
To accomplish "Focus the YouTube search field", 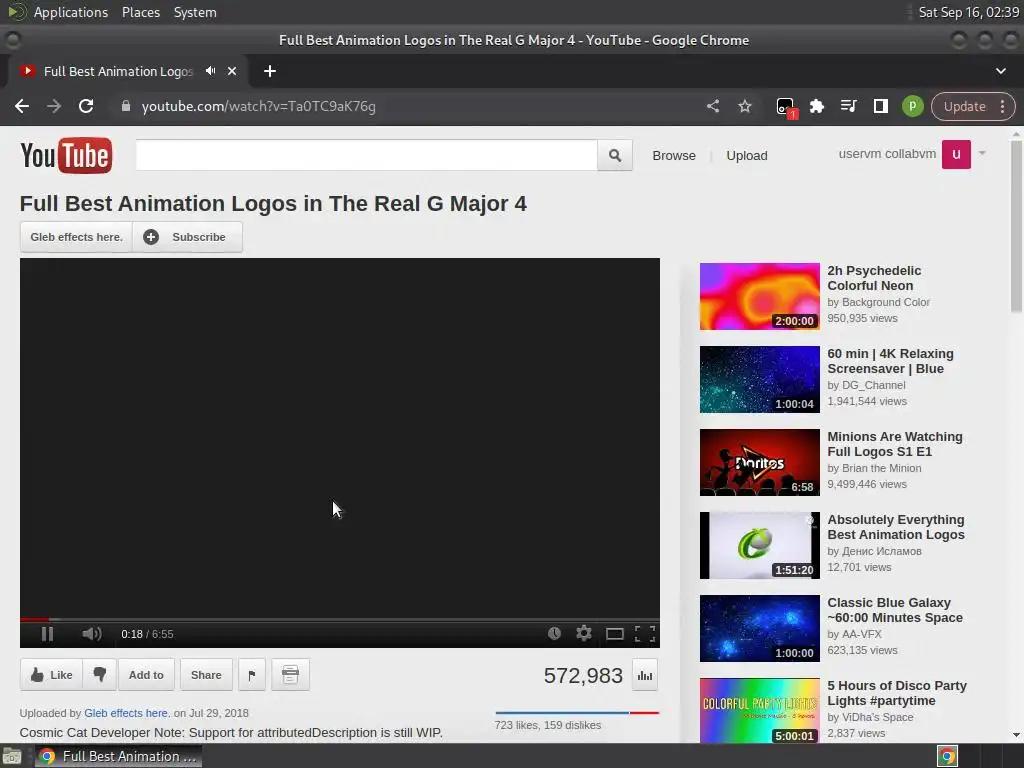I will pos(366,155).
